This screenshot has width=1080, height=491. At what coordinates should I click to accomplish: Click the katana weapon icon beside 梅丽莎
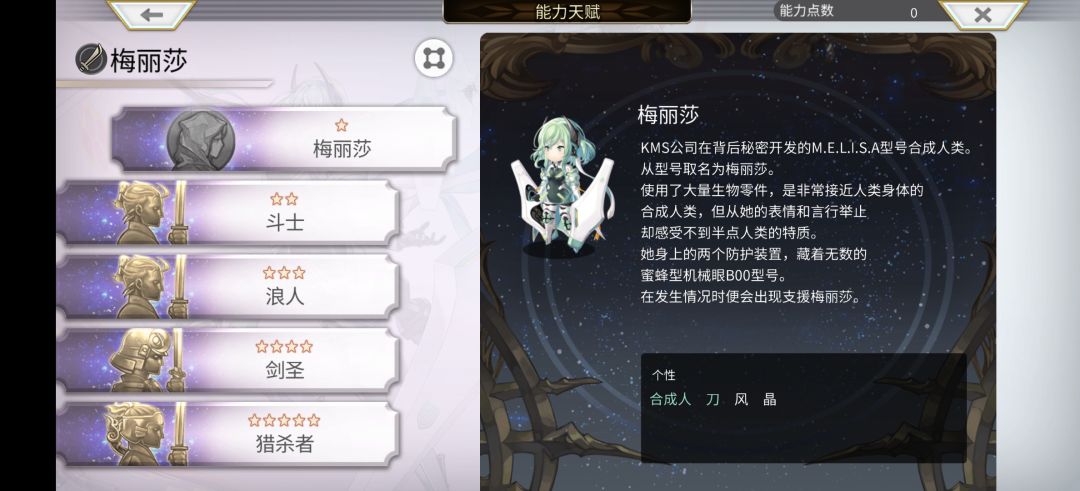[91, 59]
